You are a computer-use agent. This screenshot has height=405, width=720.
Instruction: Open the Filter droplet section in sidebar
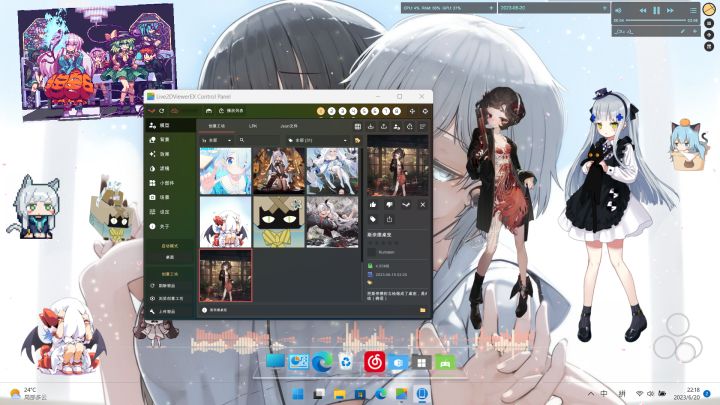pos(170,169)
